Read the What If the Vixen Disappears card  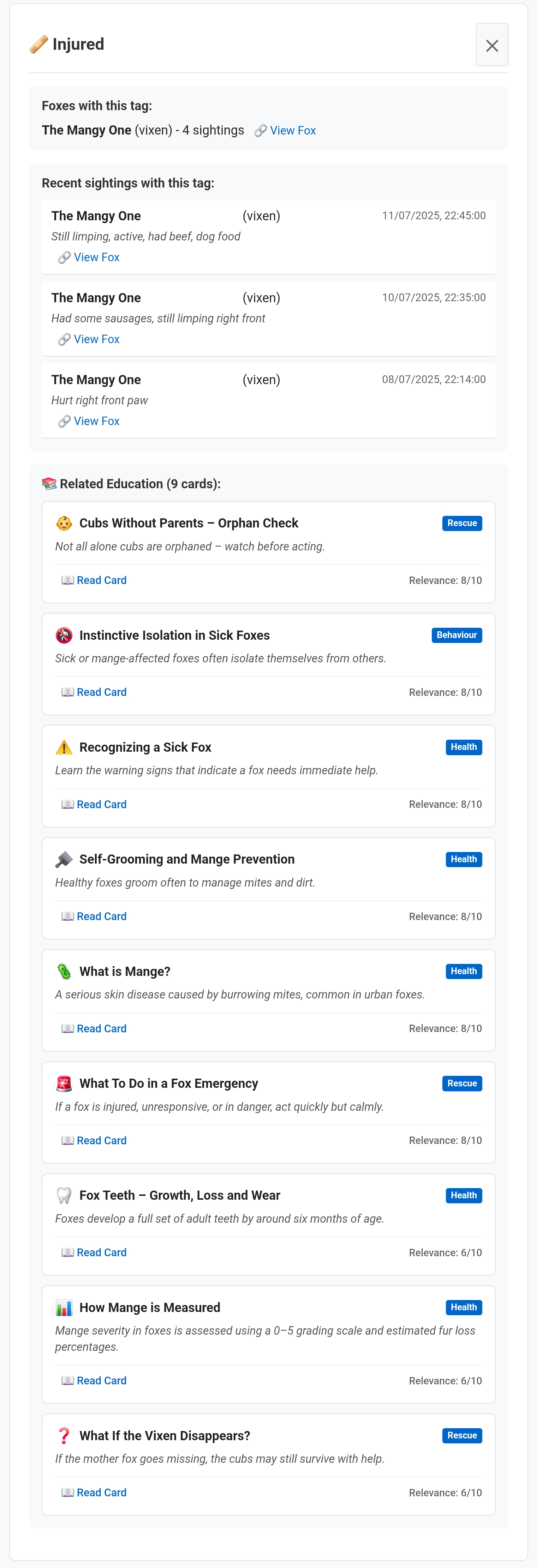(101, 1492)
